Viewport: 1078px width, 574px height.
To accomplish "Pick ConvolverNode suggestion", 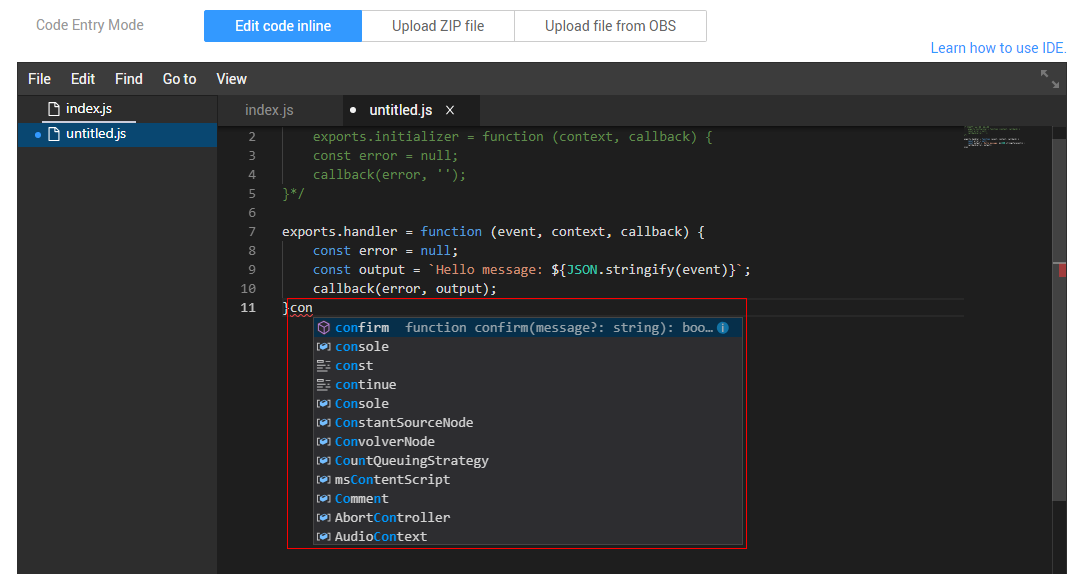I will 528,442.
